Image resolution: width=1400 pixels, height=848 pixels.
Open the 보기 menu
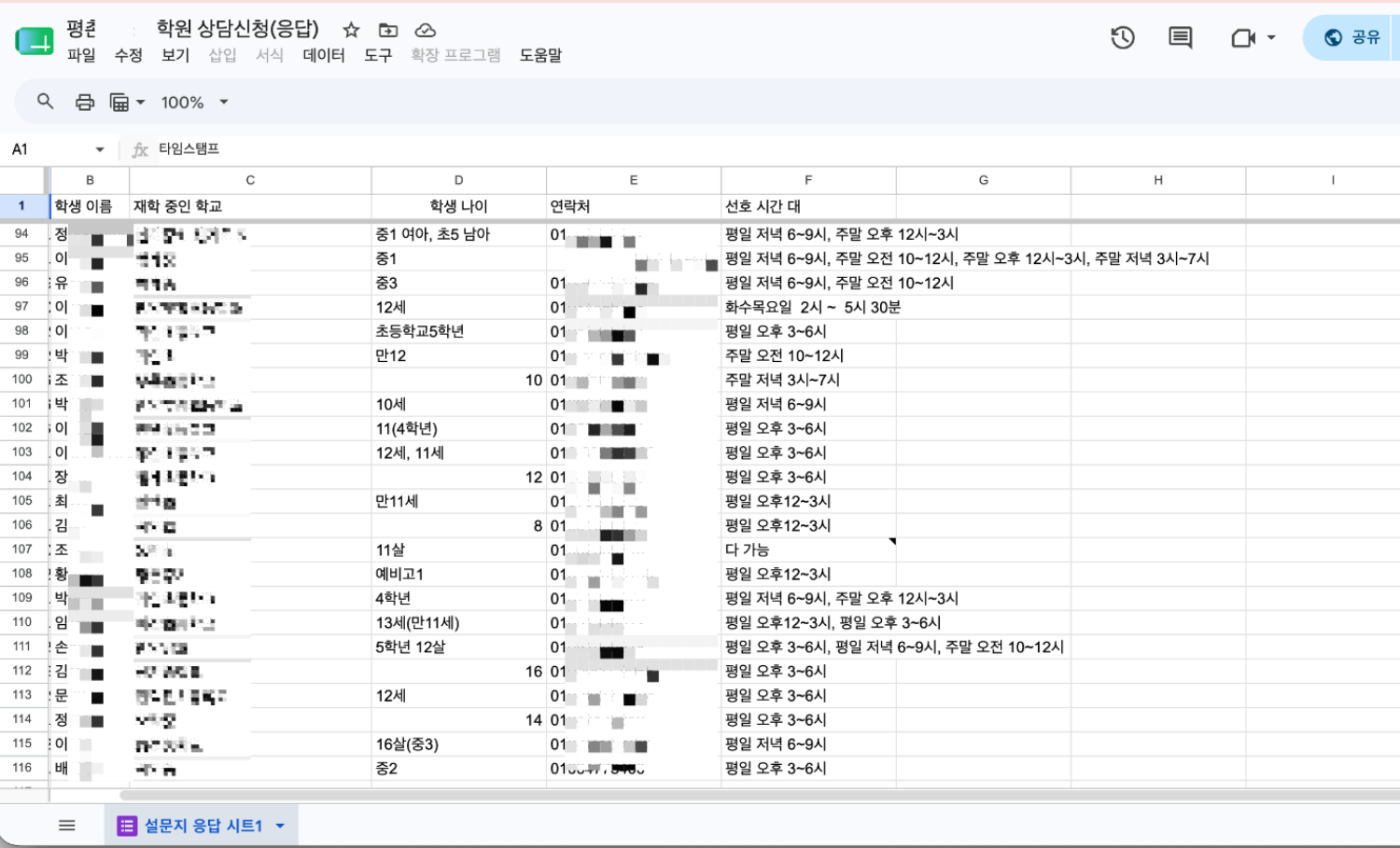click(175, 55)
